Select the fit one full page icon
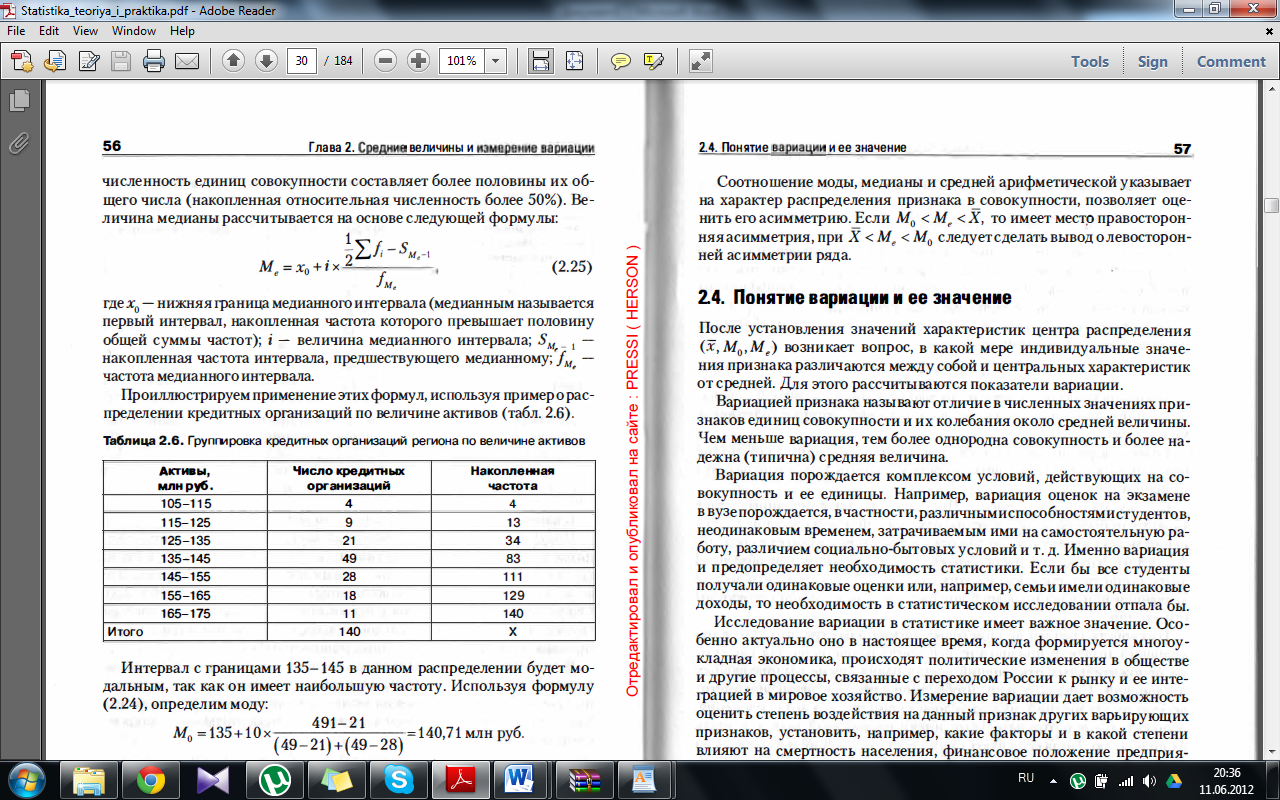This screenshot has height=800, width=1280. (574, 61)
